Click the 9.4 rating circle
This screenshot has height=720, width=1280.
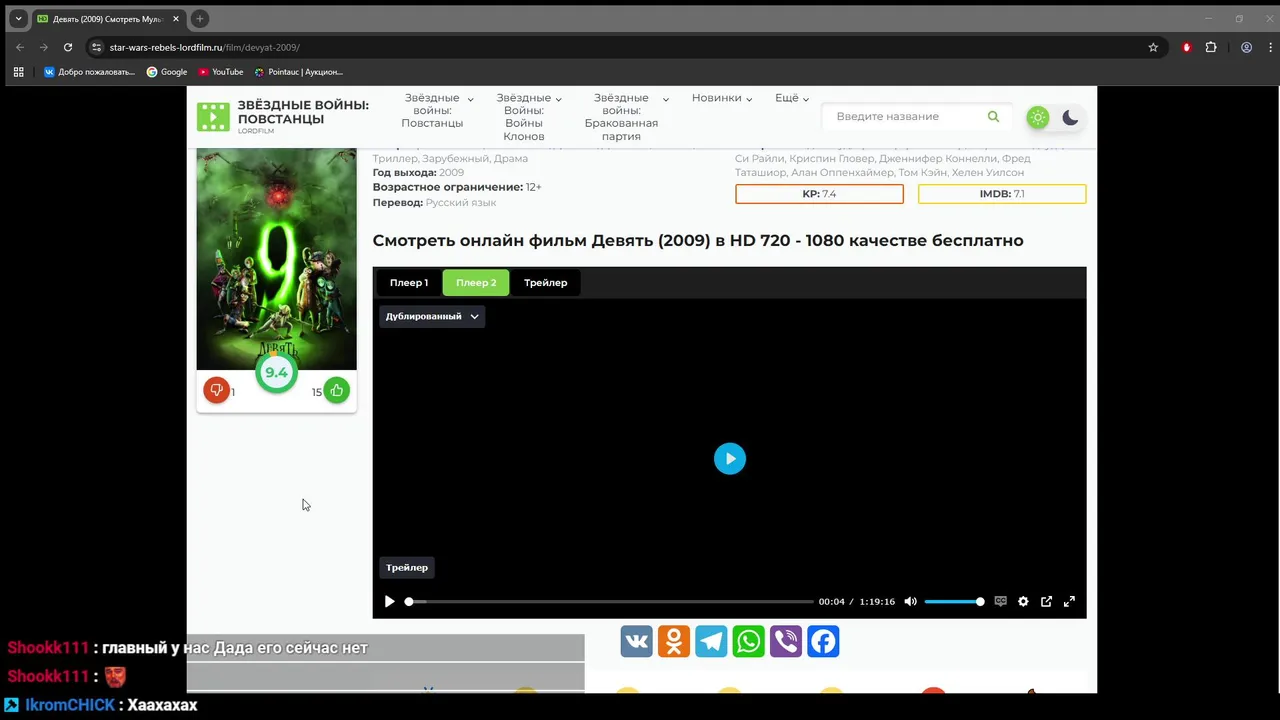pos(277,372)
